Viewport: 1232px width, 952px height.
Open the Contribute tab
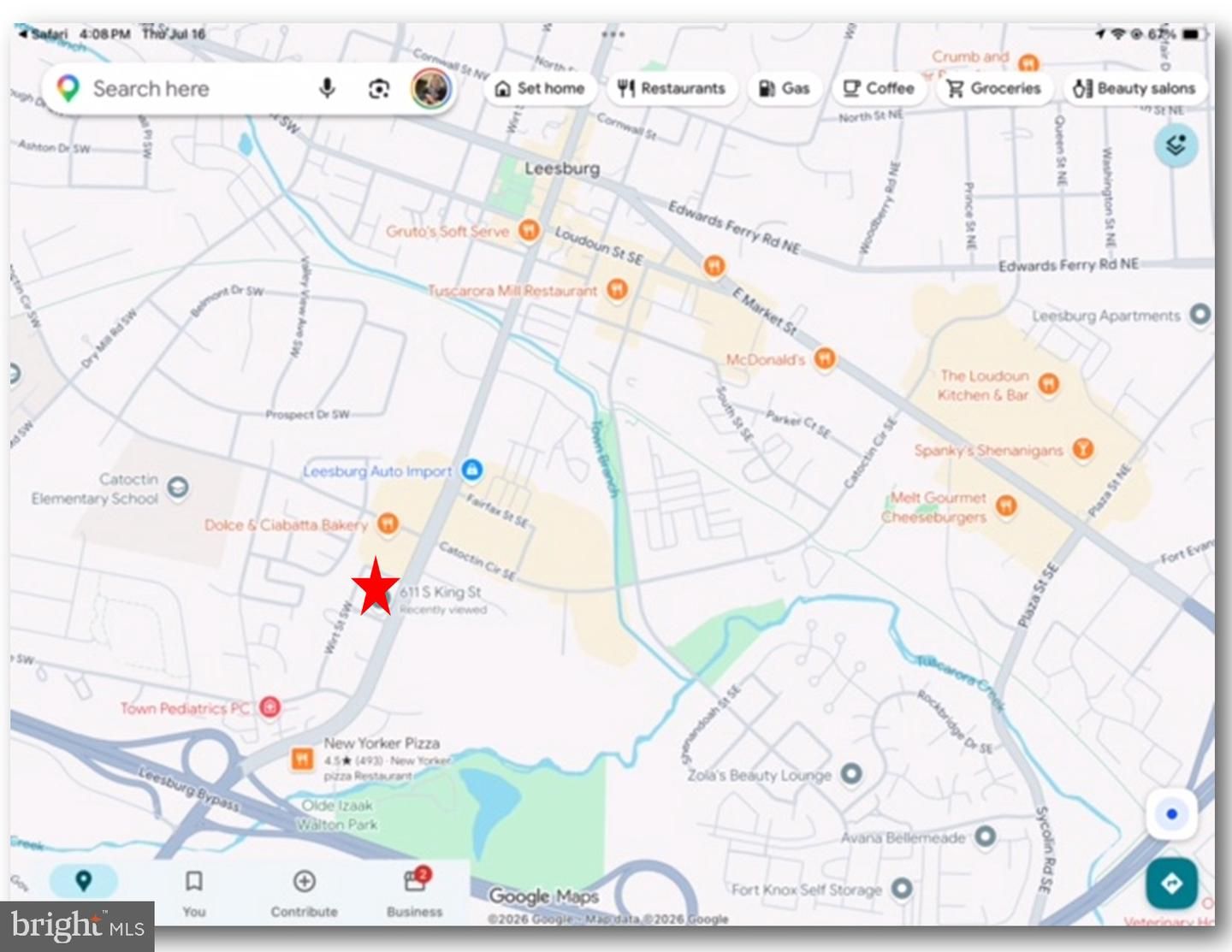click(x=304, y=892)
